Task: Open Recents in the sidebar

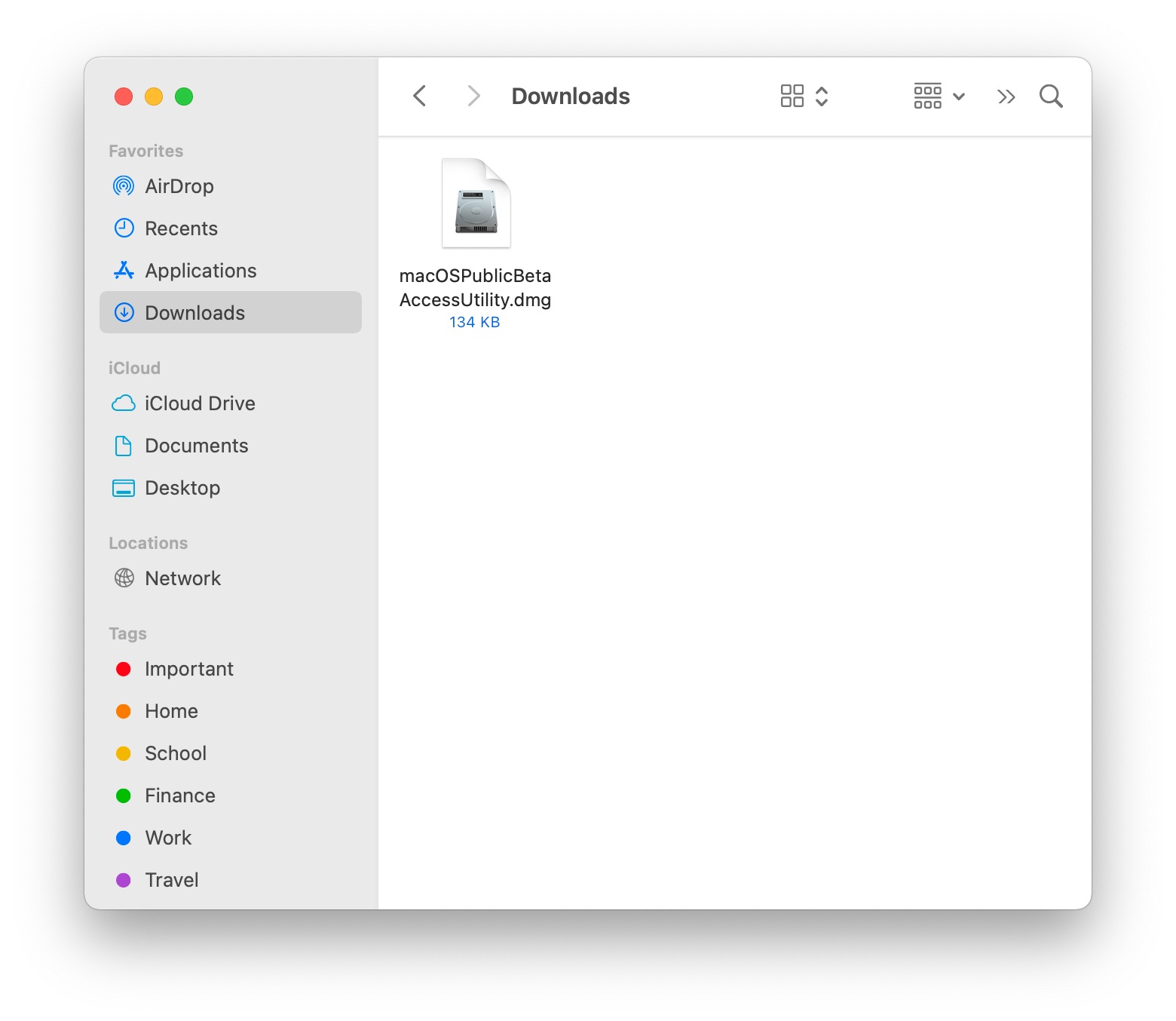Action: tap(181, 228)
